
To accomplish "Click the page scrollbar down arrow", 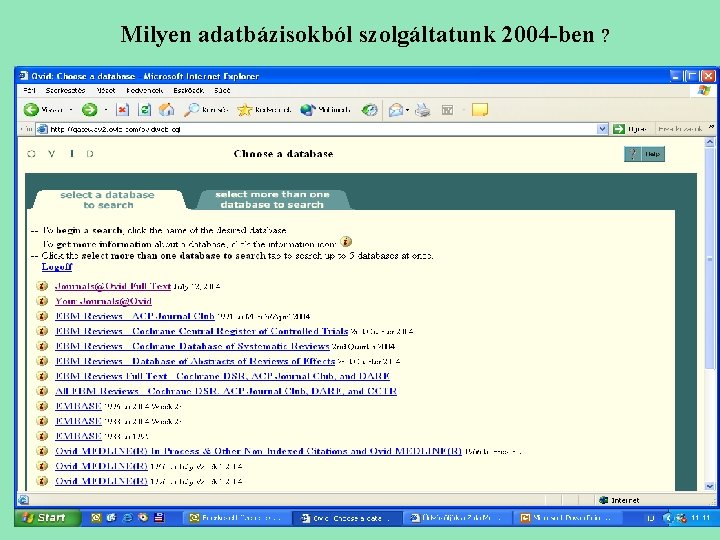I will pyautogui.click(x=709, y=486).
